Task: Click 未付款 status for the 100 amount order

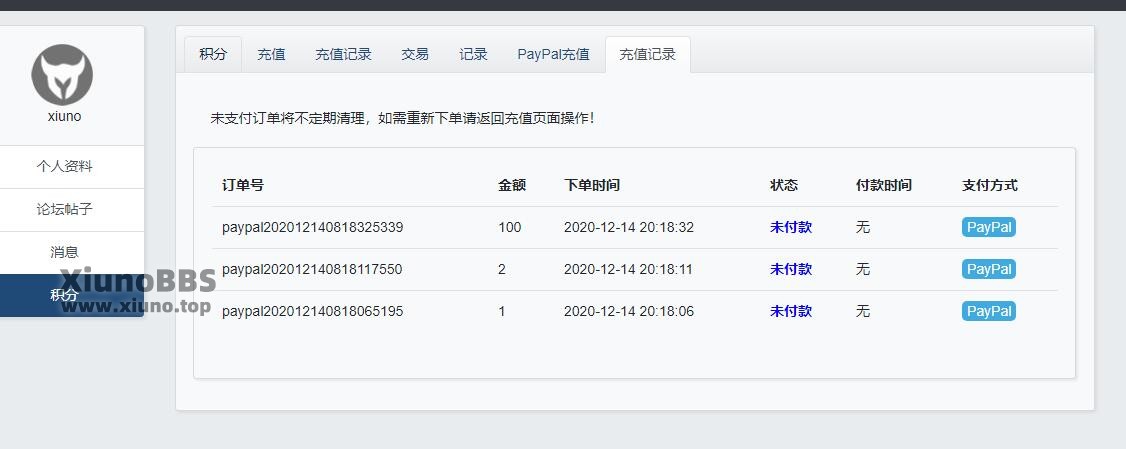Action: (791, 228)
